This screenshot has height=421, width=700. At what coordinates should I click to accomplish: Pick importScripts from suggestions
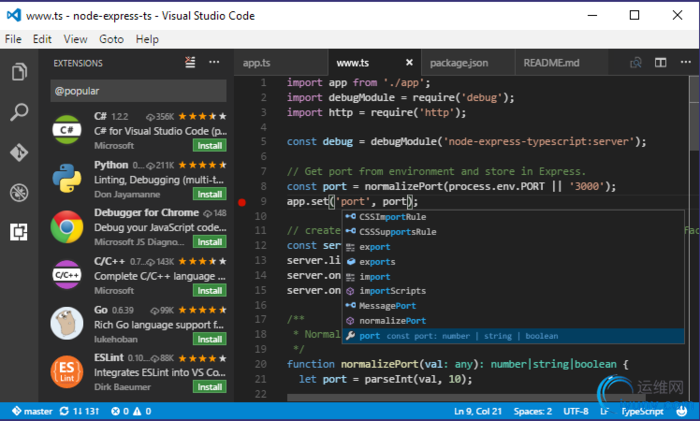[x=513, y=291]
